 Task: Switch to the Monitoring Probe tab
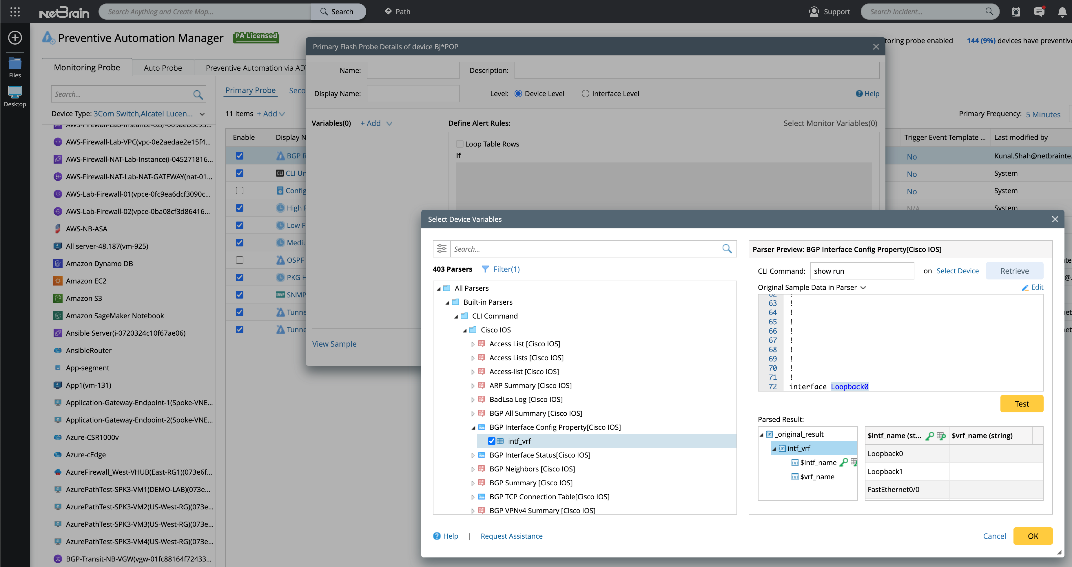[x=88, y=68]
